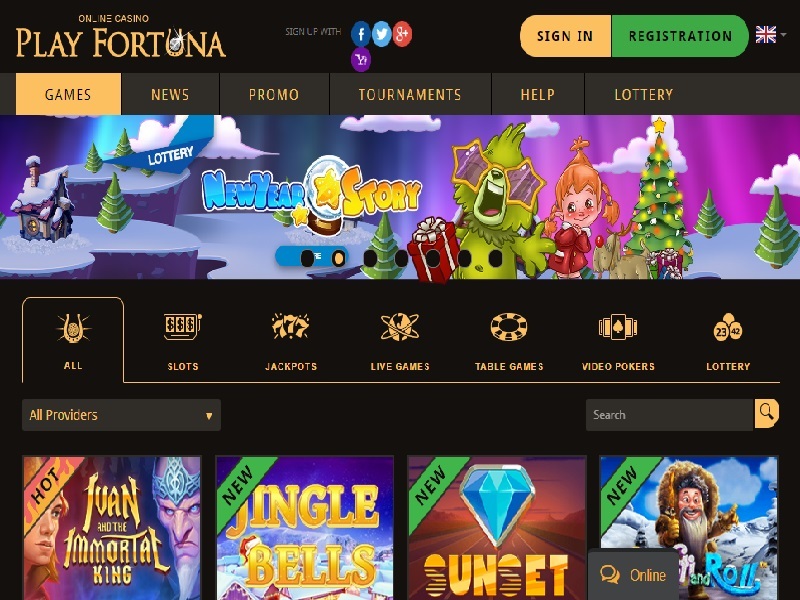This screenshot has width=800, height=600.
Task: Open the Table Games chip icon
Action: (x=509, y=327)
